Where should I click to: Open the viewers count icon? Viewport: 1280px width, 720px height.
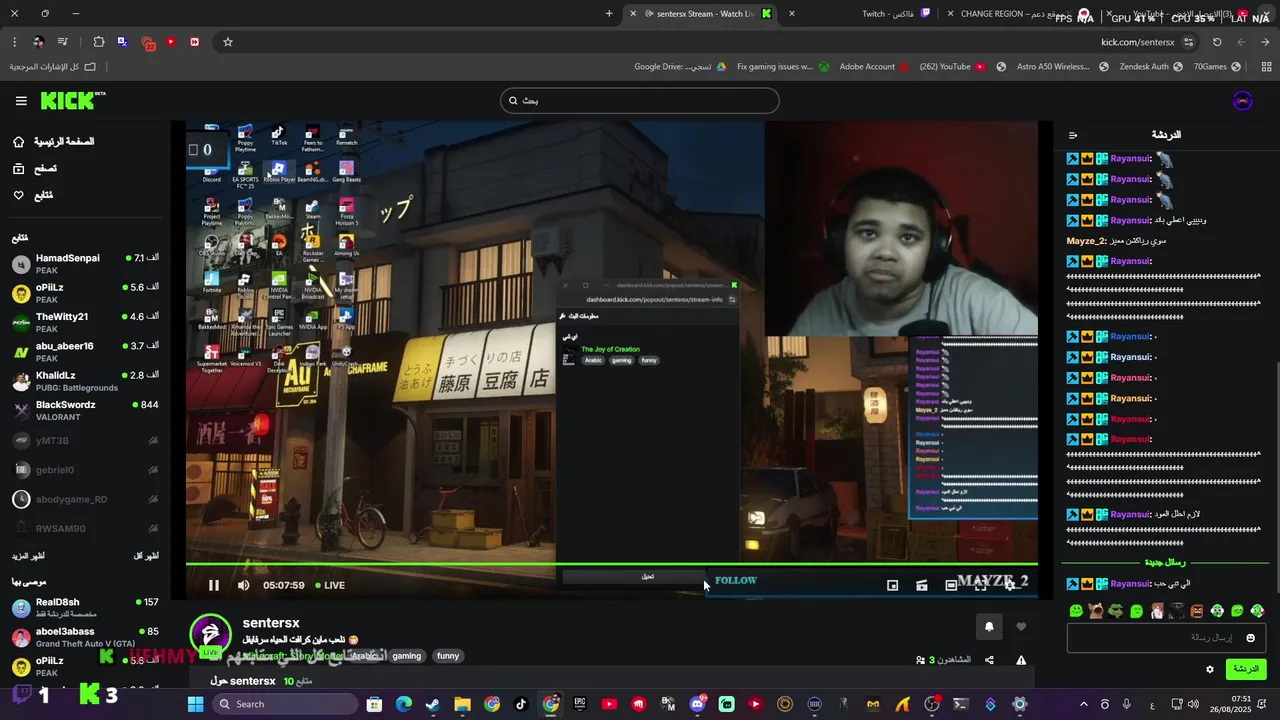pyautogui.click(x=921, y=660)
